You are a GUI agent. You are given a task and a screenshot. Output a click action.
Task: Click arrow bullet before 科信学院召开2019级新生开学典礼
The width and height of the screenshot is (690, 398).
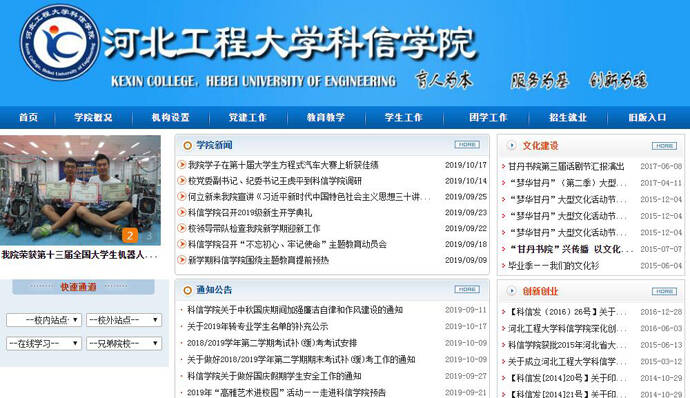tap(181, 212)
